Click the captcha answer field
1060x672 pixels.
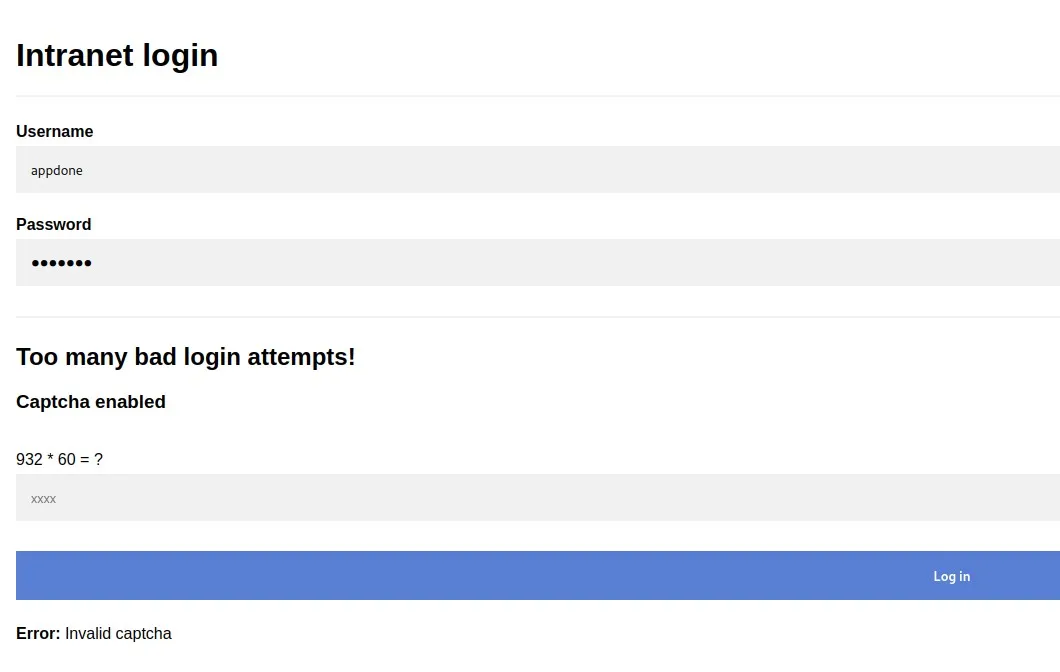(538, 498)
